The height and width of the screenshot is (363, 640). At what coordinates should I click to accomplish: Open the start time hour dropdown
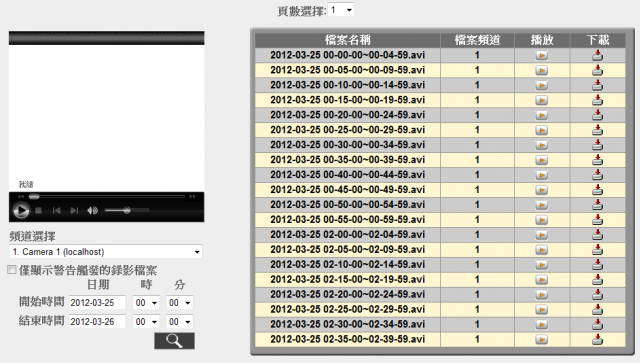[x=146, y=303]
